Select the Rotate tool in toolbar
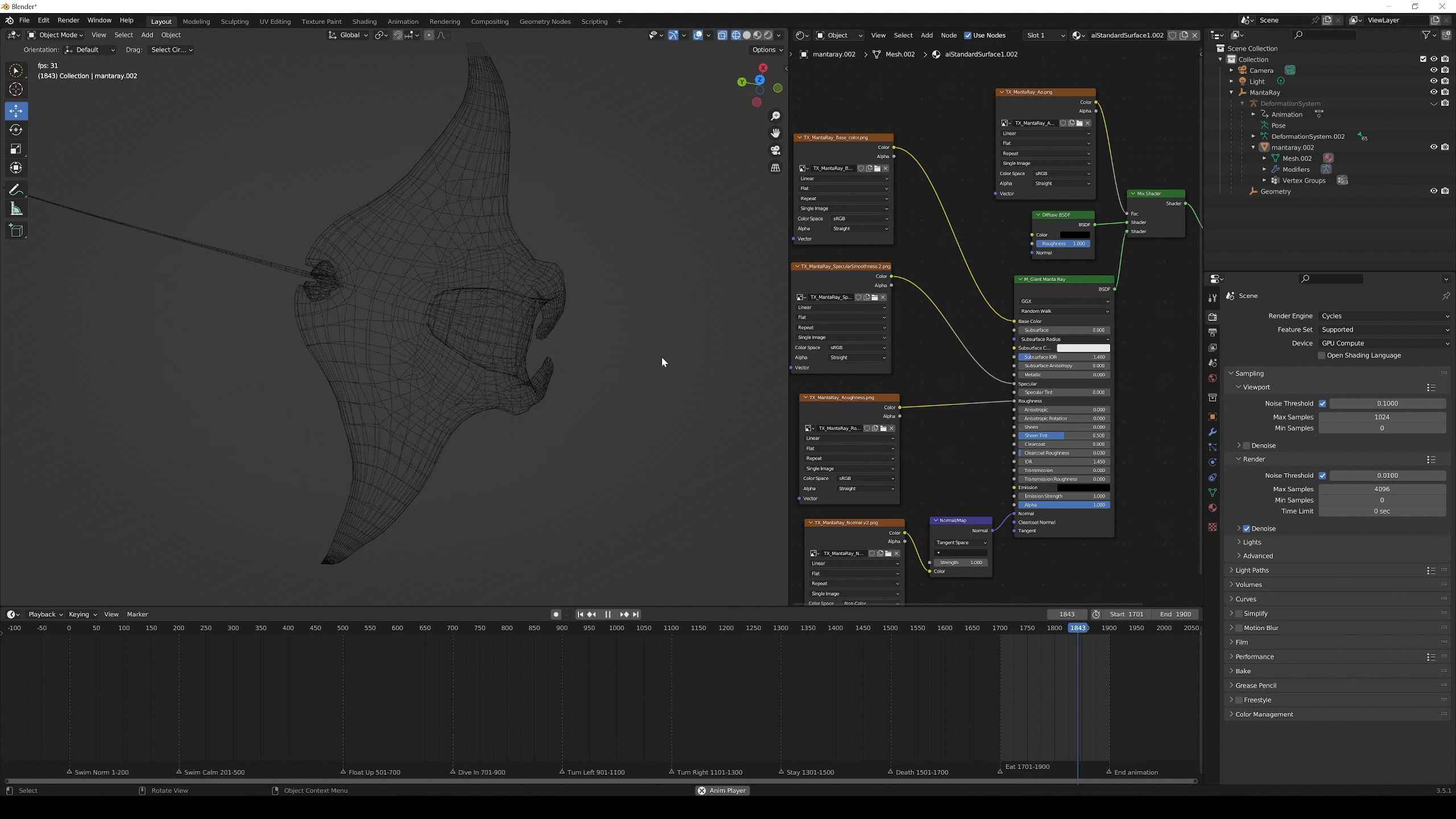 (16, 130)
